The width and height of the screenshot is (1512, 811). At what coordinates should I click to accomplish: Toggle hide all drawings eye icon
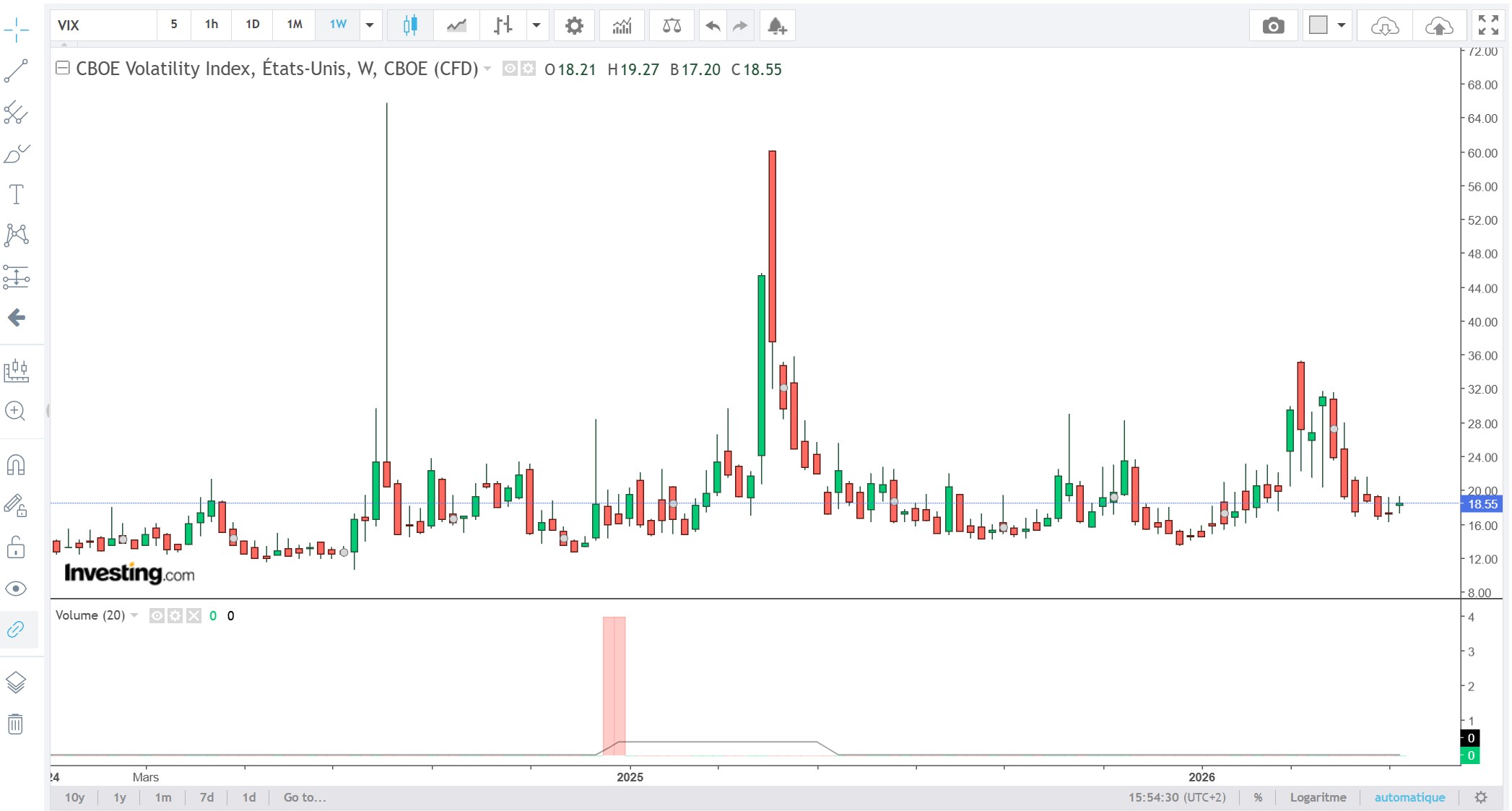pos(16,589)
